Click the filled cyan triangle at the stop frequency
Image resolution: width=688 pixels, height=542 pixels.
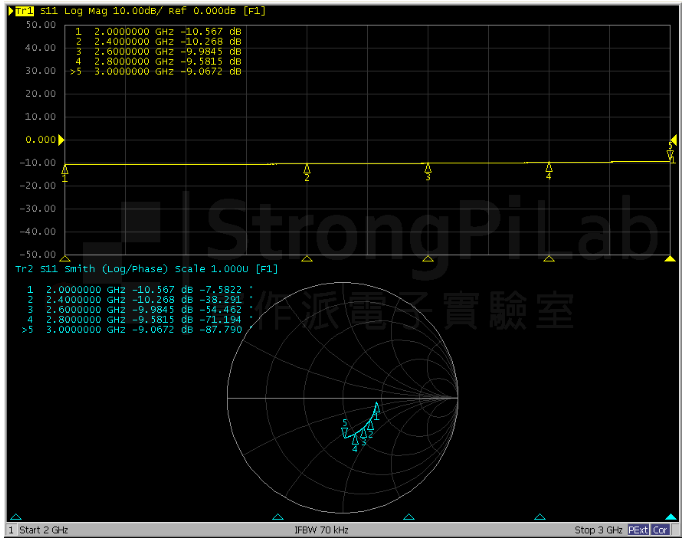(x=671, y=517)
